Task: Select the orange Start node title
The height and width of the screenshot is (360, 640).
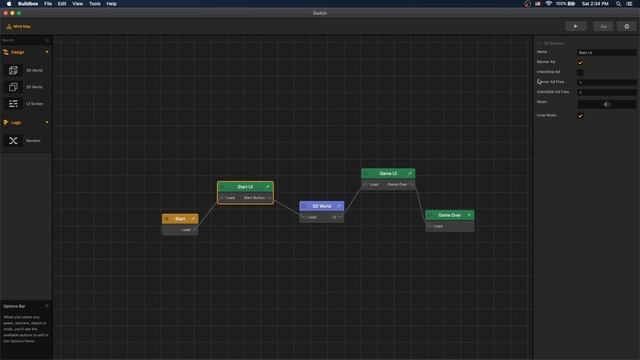Action: [180, 219]
